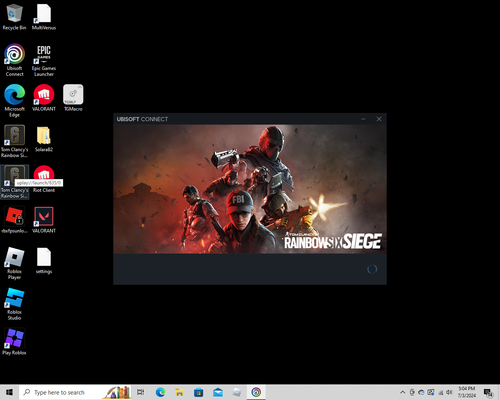Open the Mail app from the taskbar
Image resolution: width=500 pixels, height=400 pixels.
218,392
